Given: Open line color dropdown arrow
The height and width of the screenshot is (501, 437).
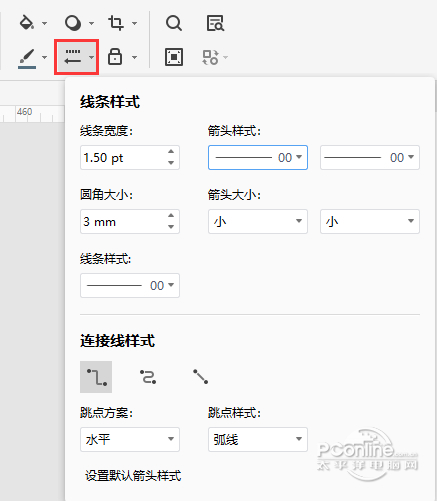Looking at the screenshot, I should (x=44, y=57).
